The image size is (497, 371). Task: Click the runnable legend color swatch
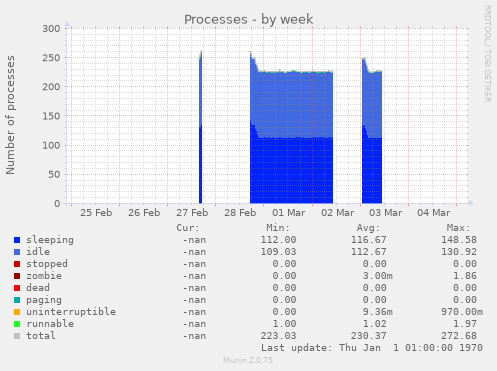click(17, 324)
